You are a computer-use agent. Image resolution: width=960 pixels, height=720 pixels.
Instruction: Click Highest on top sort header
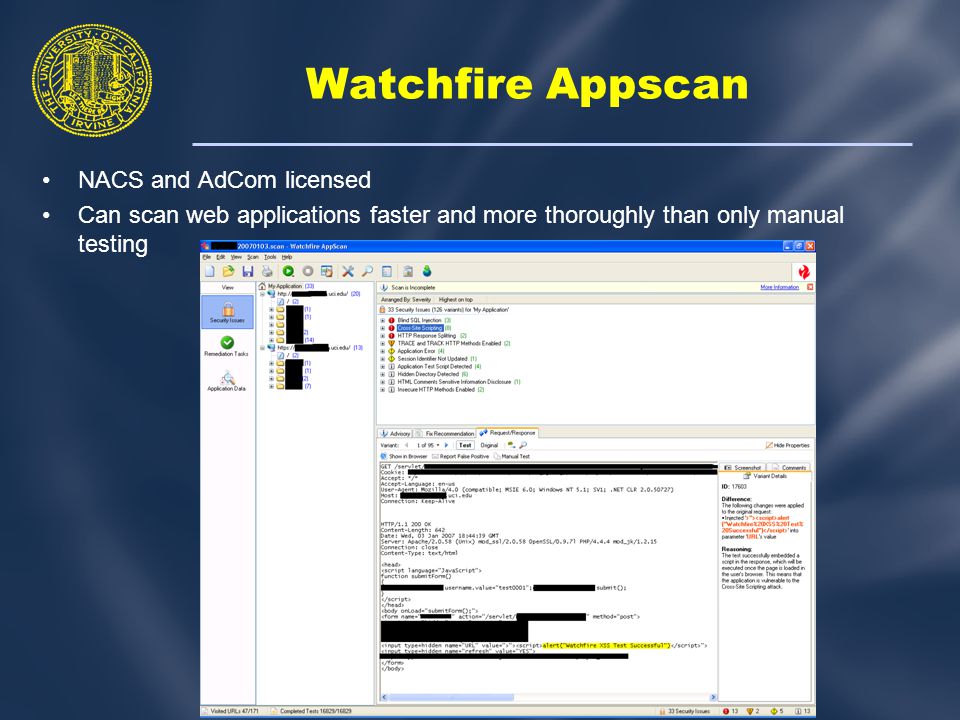456,299
